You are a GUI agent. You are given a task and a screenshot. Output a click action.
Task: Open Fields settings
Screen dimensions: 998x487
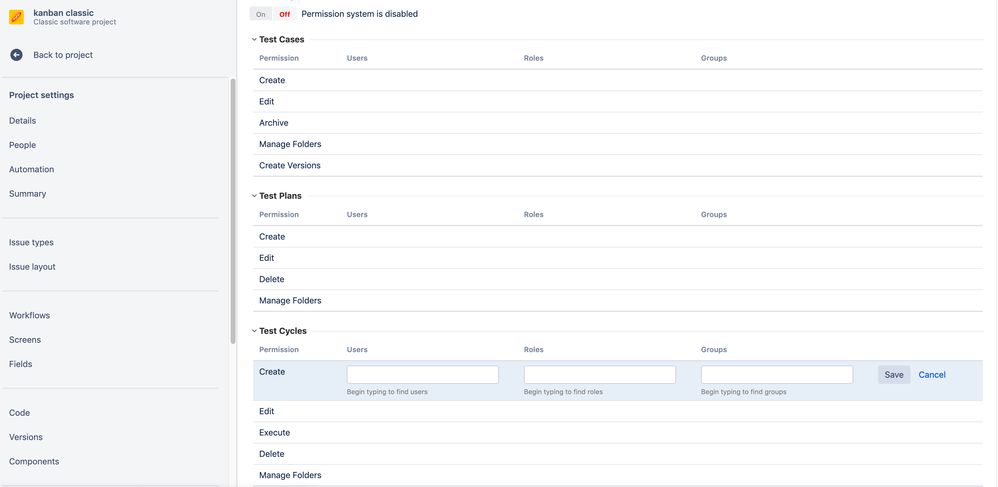point(20,364)
